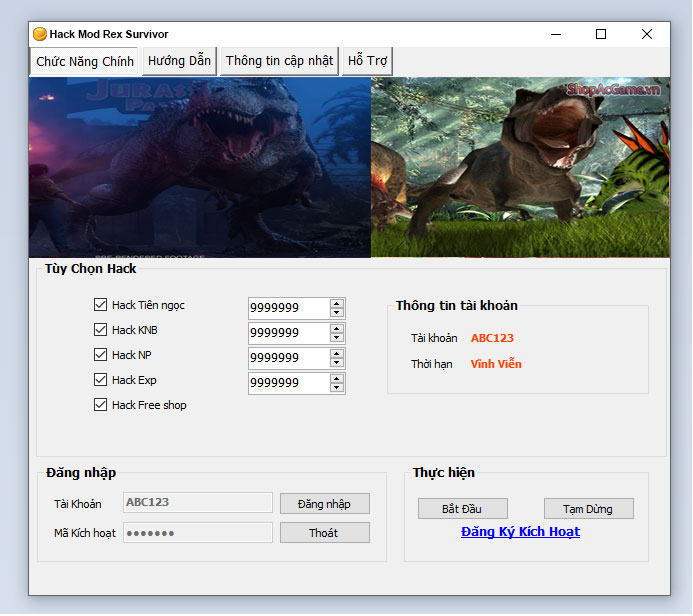The image size is (693, 616).
Task: Increase the Hack Tiên ngọc value with up arrow
Action: [337, 304]
